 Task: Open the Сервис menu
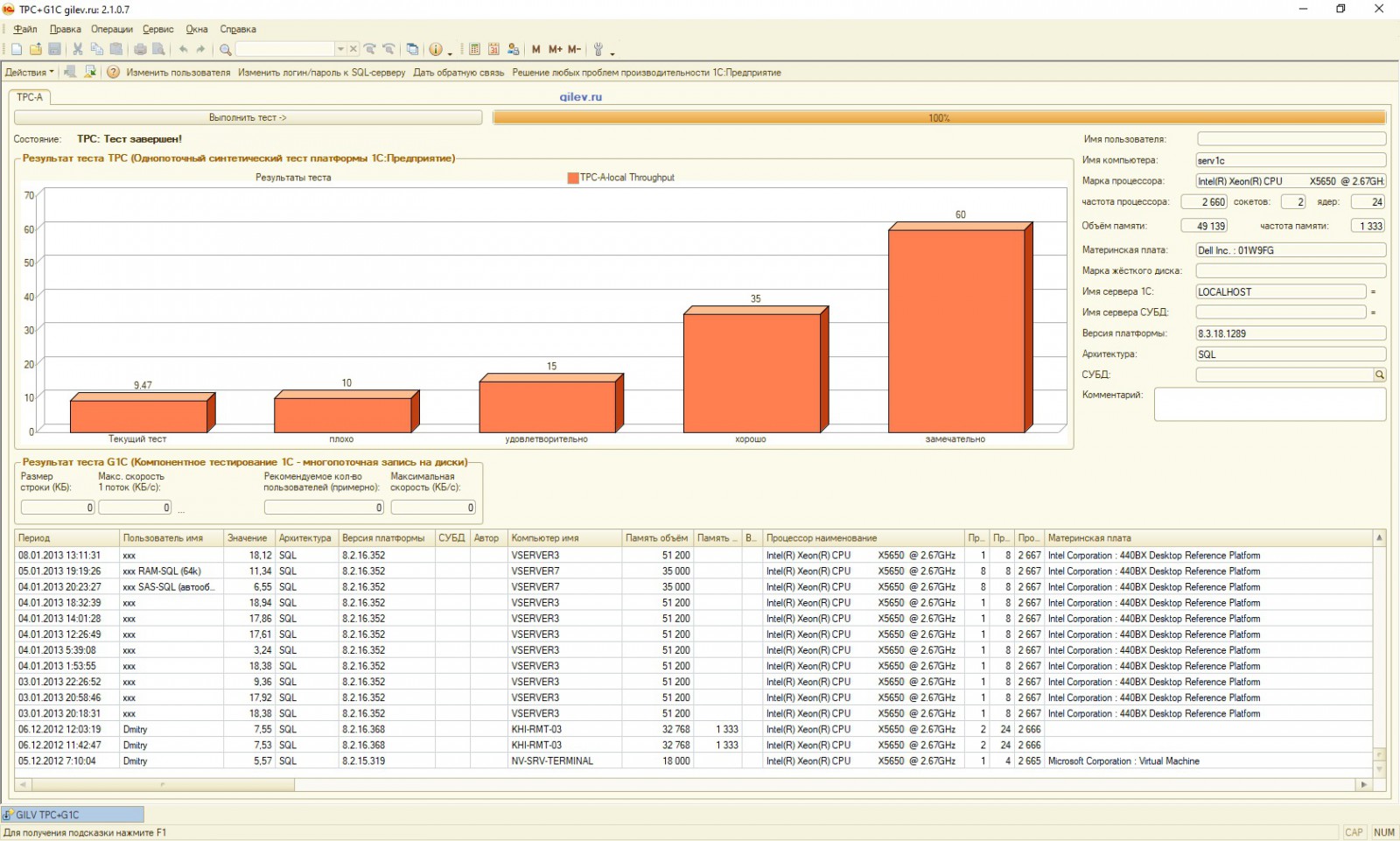157,30
